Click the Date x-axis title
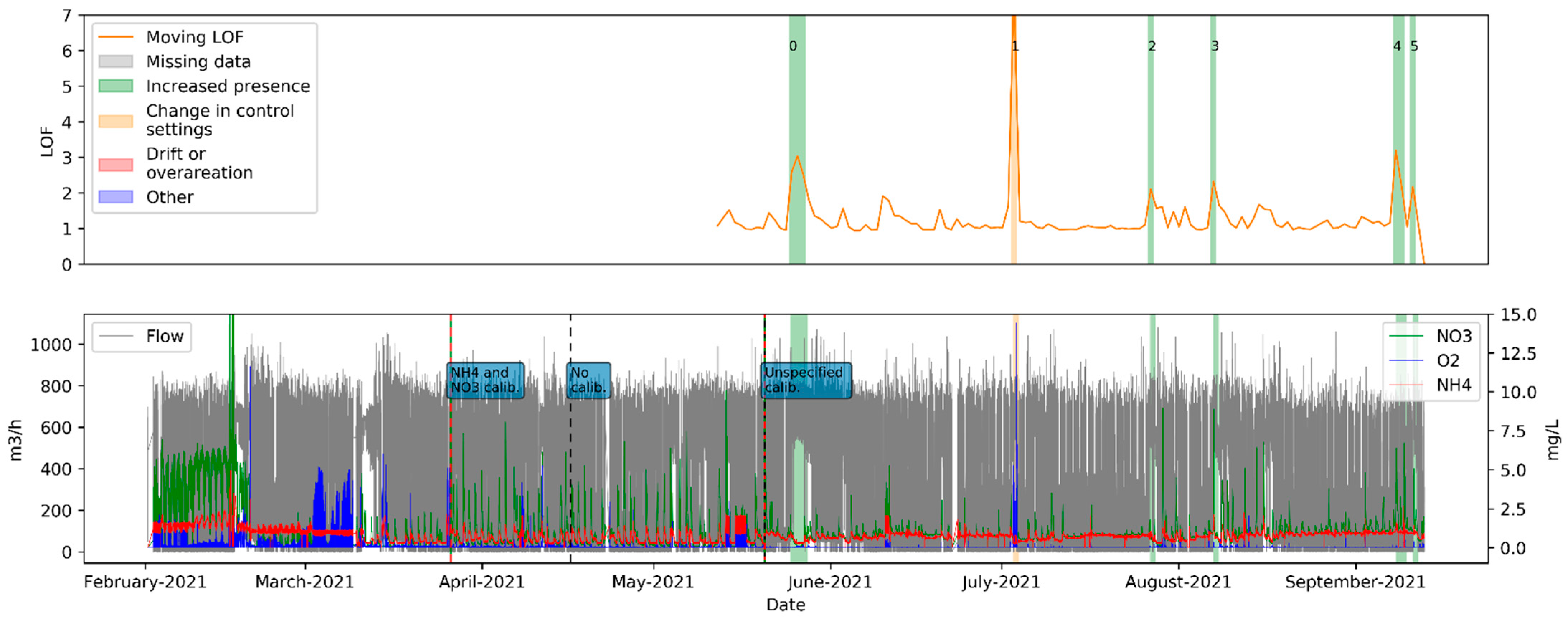This screenshot has height=618, width=1568. point(785,605)
